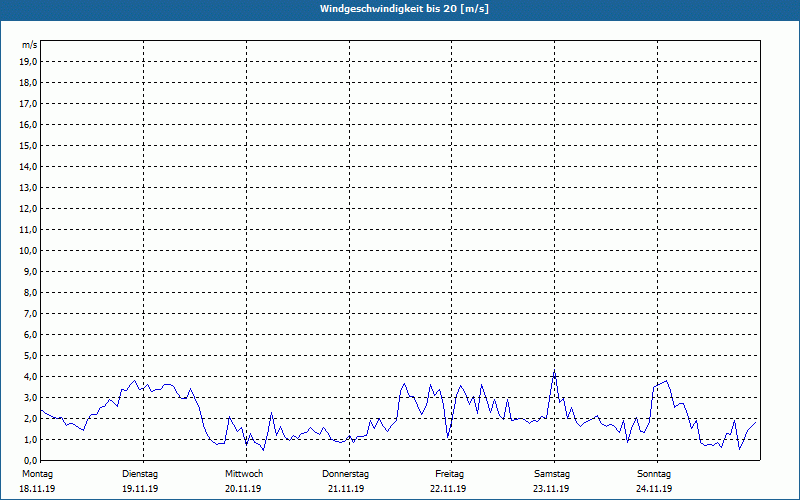Click the 5,0 y-axis label
The height and width of the screenshot is (500, 800).
(x=31, y=355)
